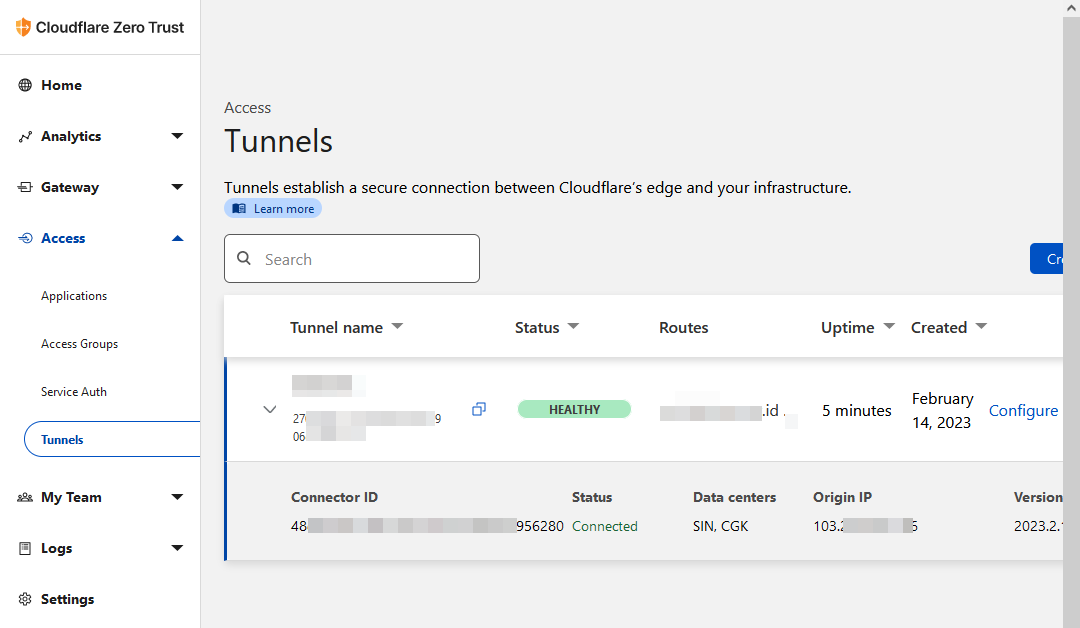Click the Analytics chart icon

[x=25, y=136]
